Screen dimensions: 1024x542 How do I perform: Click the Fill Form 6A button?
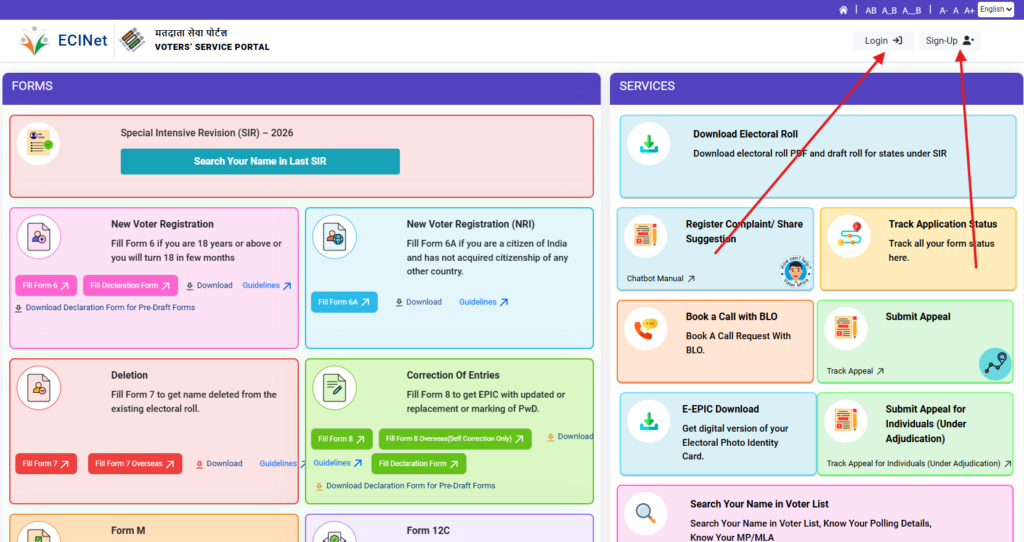pyautogui.click(x=344, y=302)
